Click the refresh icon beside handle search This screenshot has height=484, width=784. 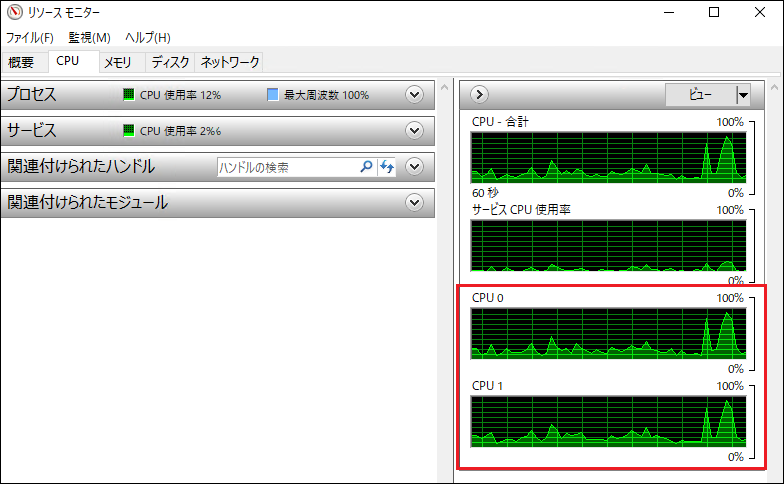(x=387, y=167)
